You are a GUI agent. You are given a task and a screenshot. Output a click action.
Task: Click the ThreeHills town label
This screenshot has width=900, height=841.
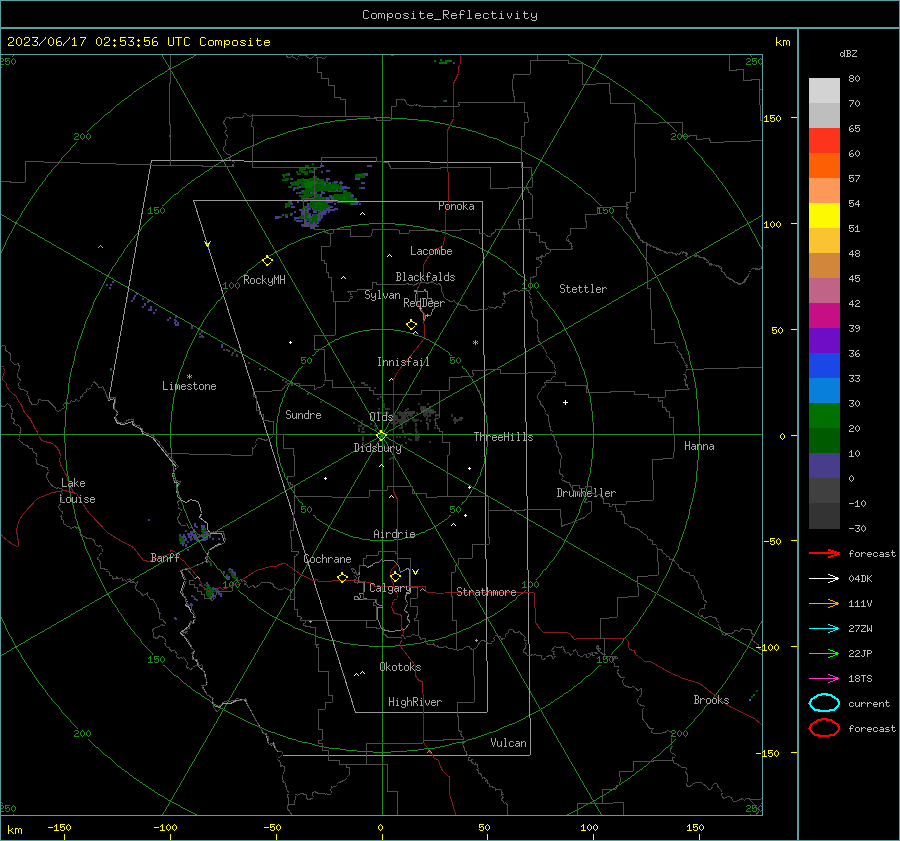503,437
